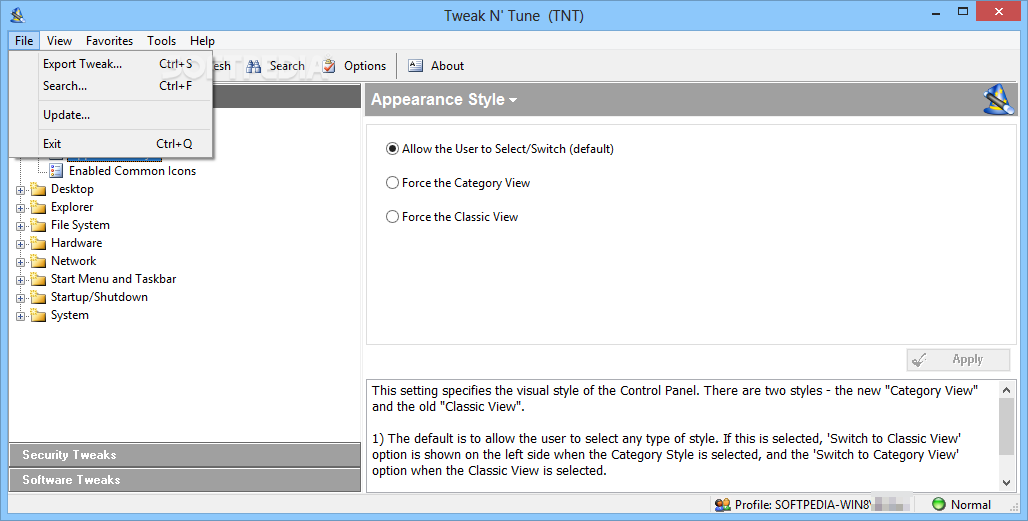Image resolution: width=1028 pixels, height=521 pixels.
Task: Select the File System tree item label
Action: 80,225
